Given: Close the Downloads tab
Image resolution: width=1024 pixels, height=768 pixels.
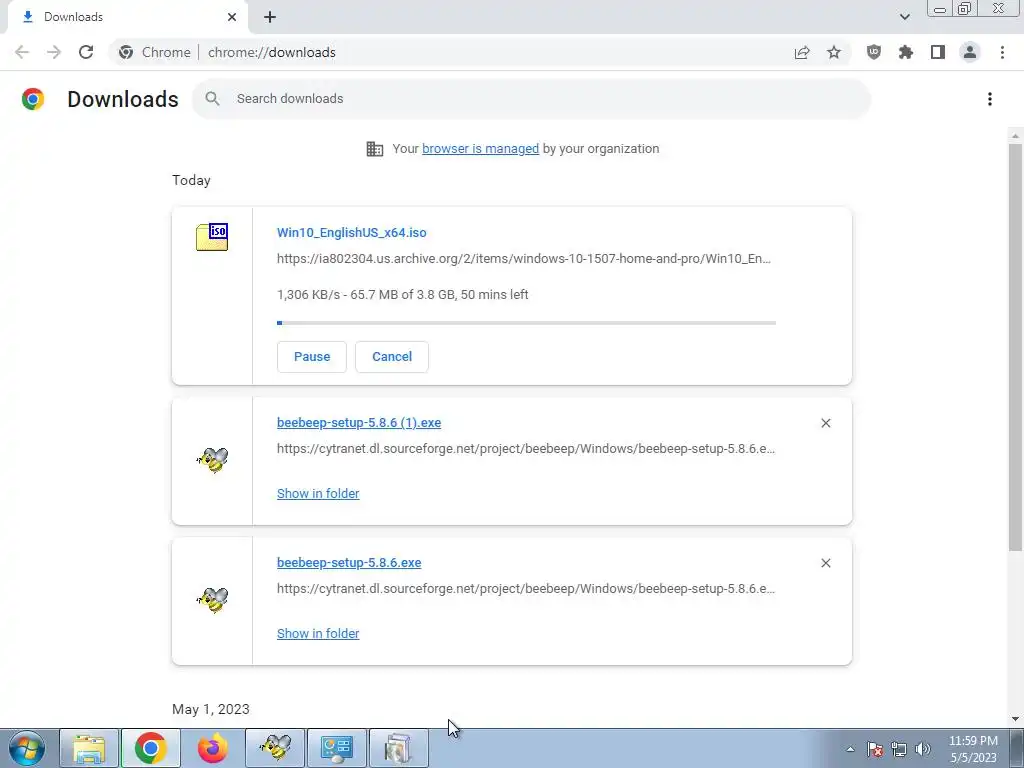Looking at the screenshot, I should [x=232, y=17].
